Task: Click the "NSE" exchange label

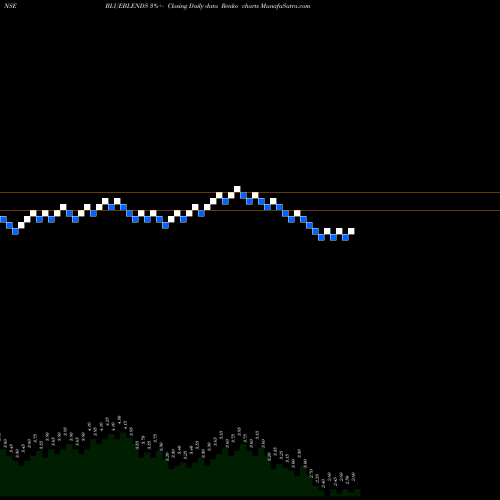Action: 10,6
